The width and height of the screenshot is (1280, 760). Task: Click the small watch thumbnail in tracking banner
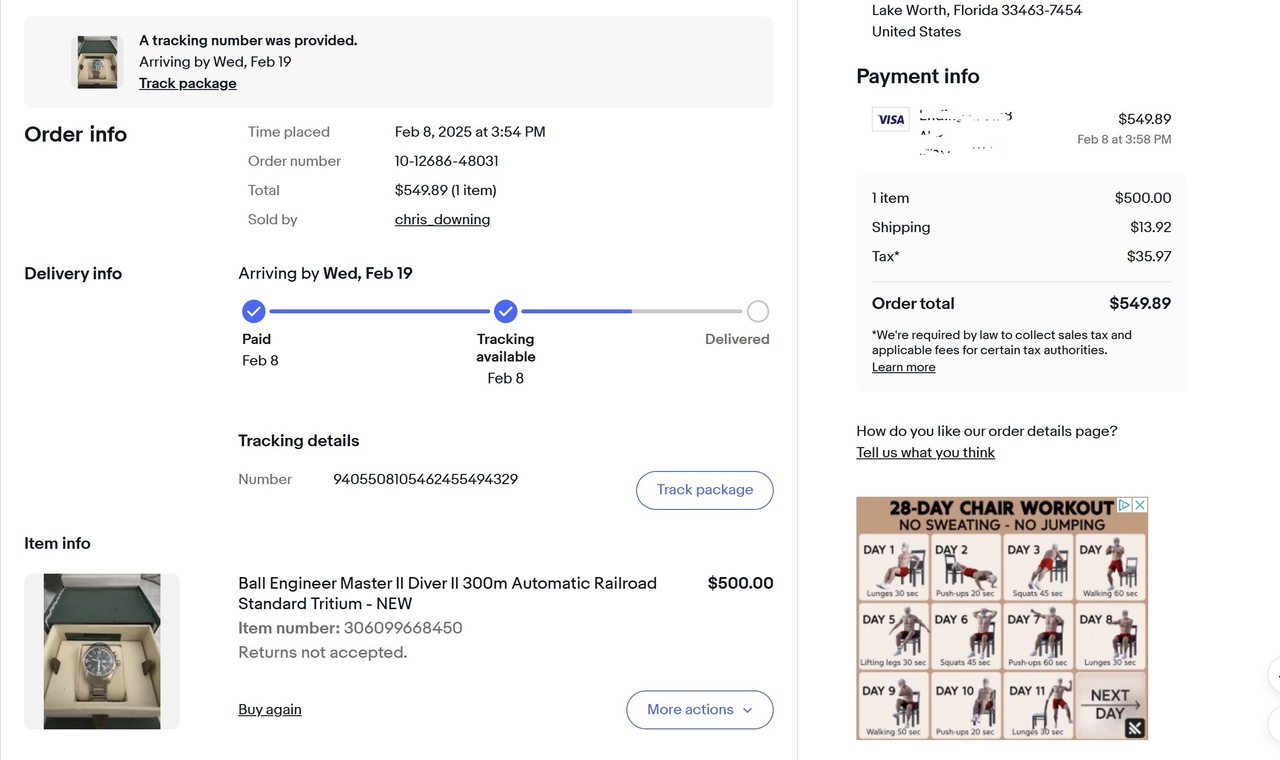[98, 62]
